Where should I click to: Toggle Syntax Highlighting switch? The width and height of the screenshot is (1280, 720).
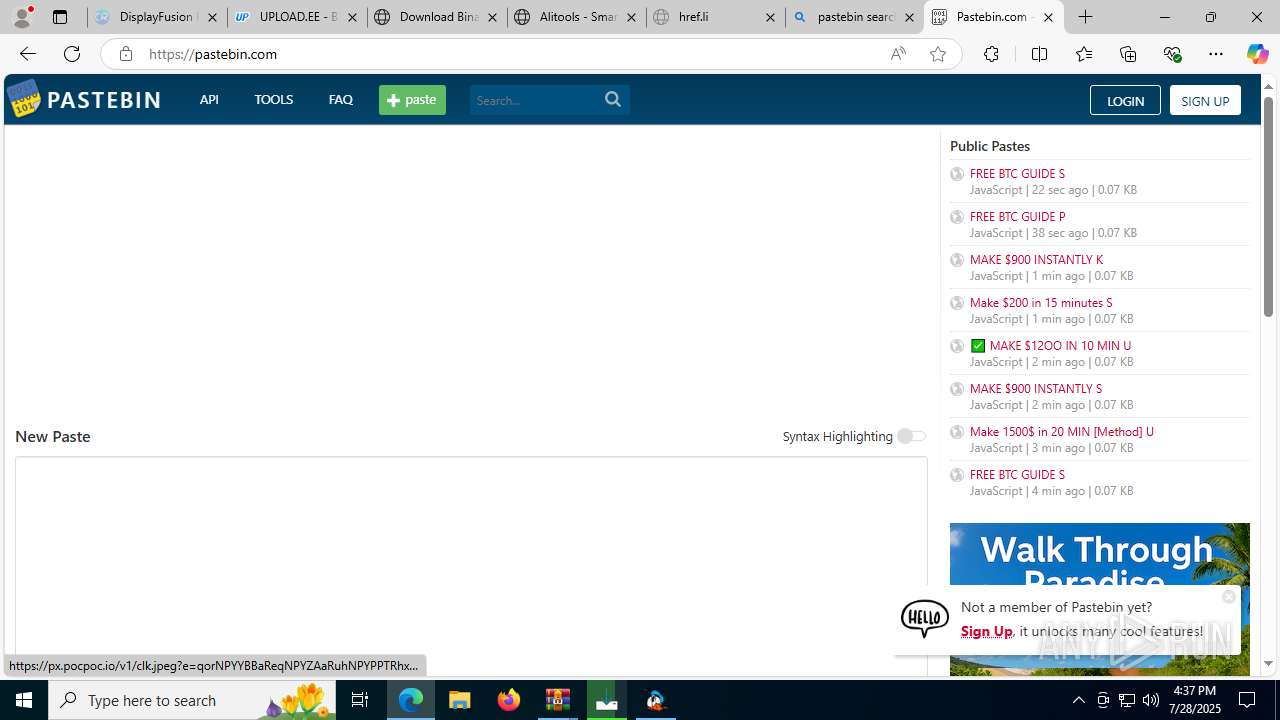911,436
